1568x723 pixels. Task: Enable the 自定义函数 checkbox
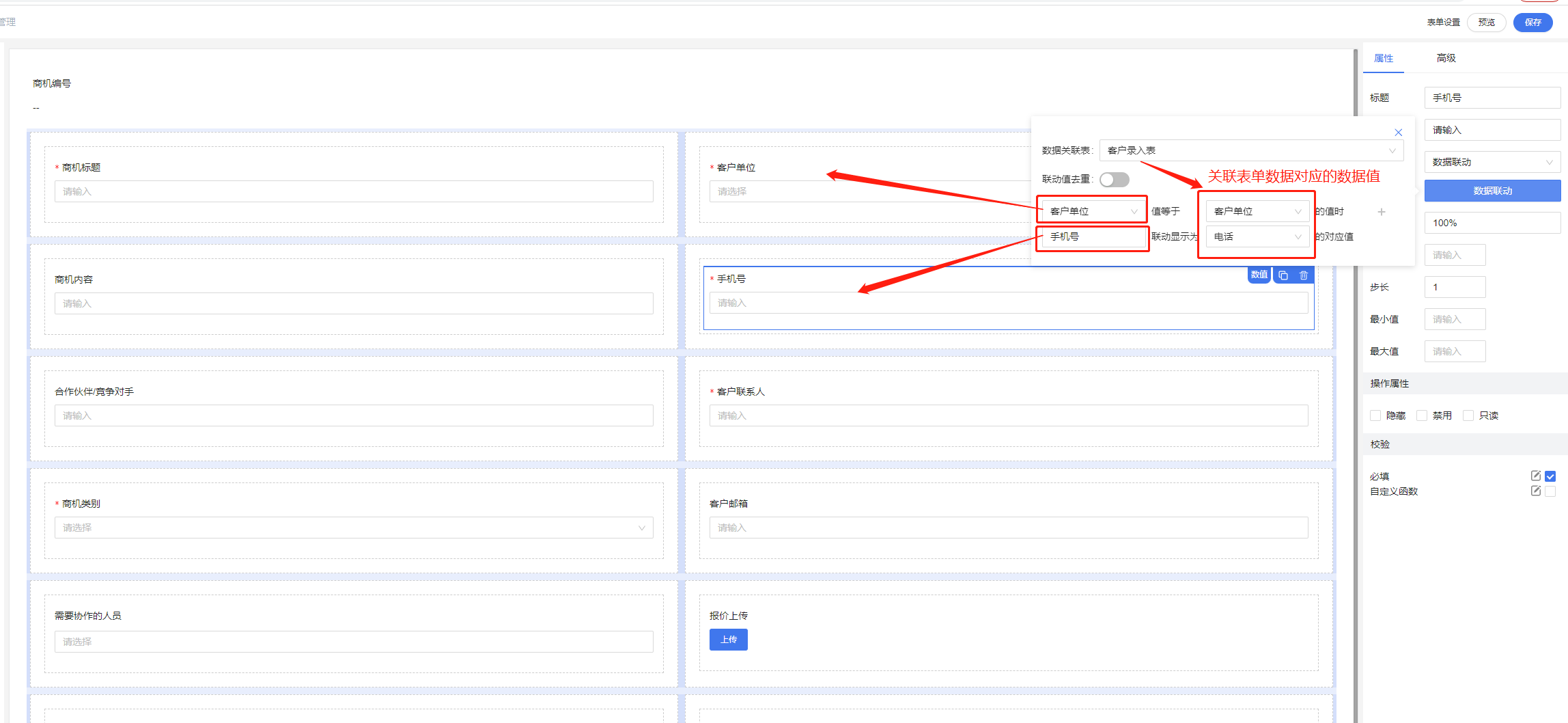1550,491
